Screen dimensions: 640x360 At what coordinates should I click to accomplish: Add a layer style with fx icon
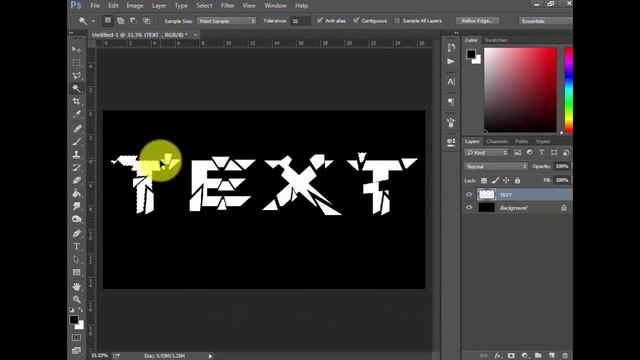pyautogui.click(x=498, y=356)
